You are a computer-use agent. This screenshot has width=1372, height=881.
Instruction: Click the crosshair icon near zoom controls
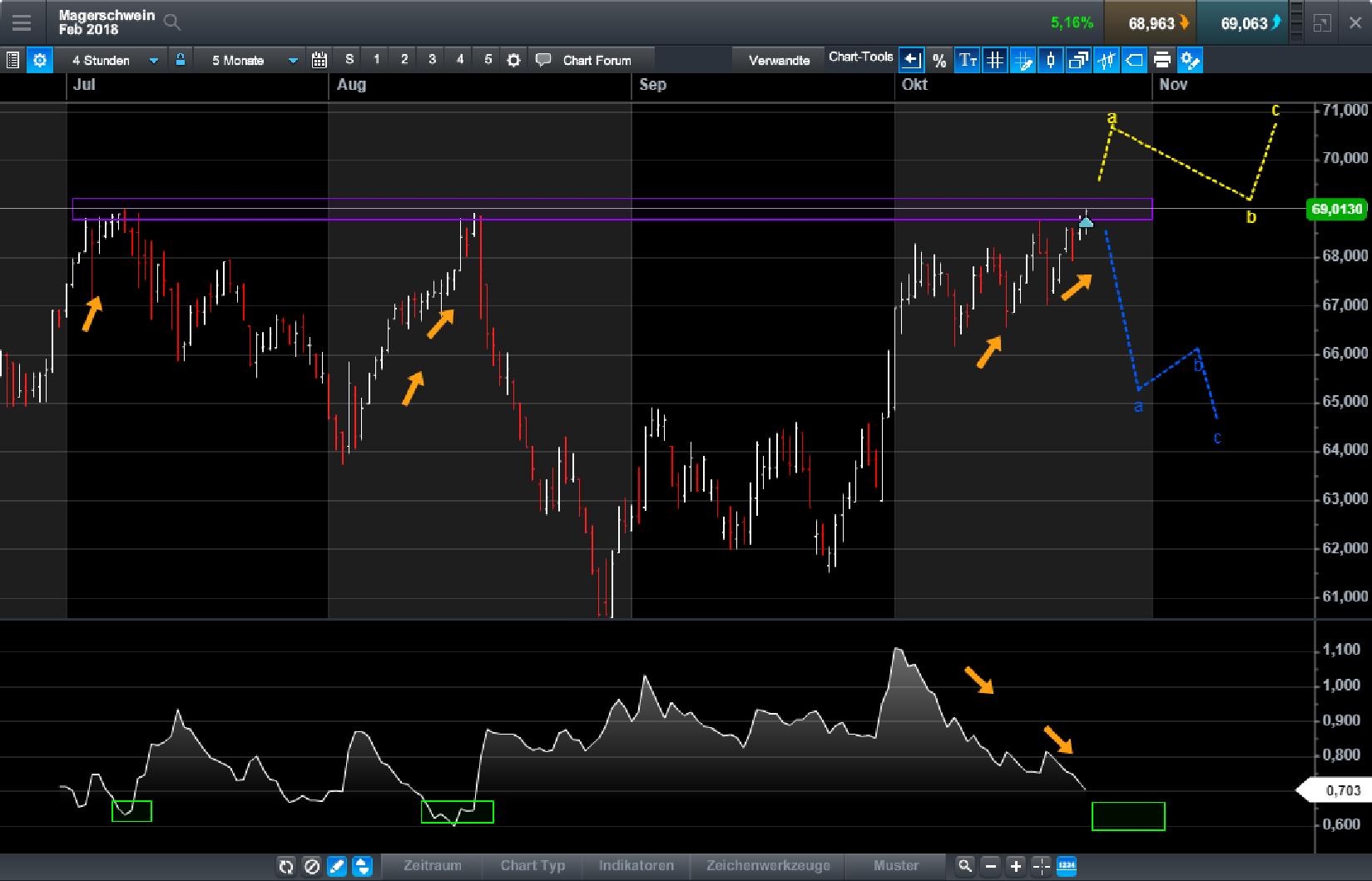click(x=1040, y=866)
